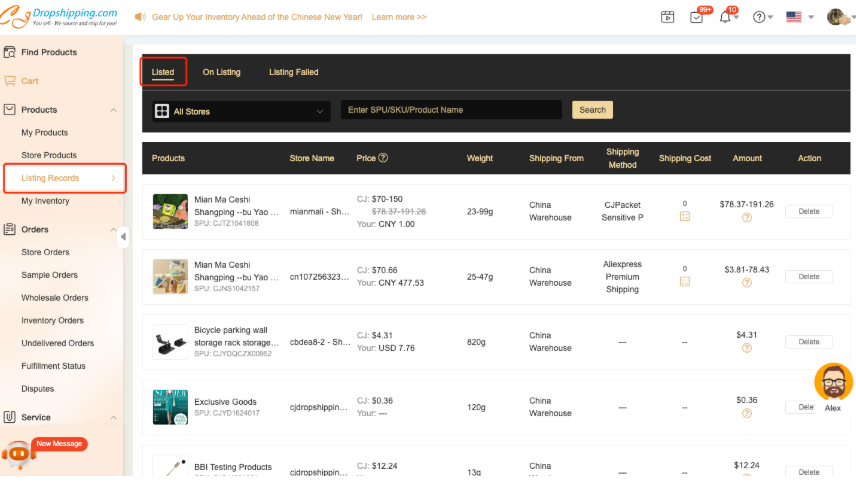This screenshot has width=856, height=482.
Task: Click the Search button
Action: (x=592, y=110)
